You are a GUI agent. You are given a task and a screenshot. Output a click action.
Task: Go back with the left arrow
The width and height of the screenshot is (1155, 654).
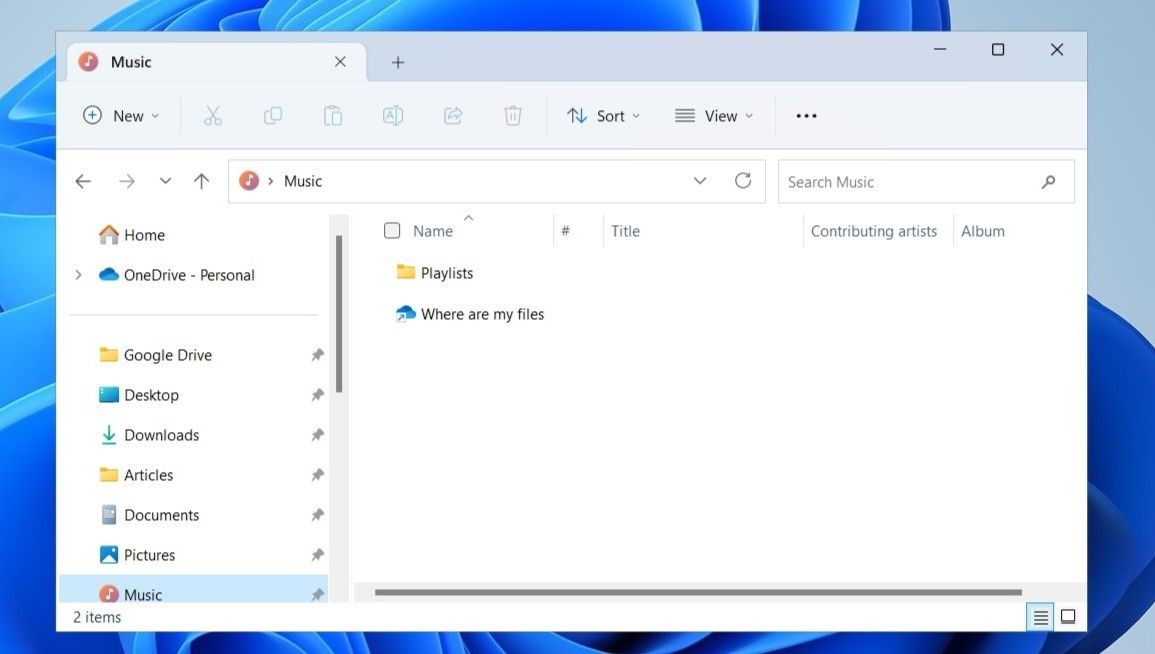(83, 181)
